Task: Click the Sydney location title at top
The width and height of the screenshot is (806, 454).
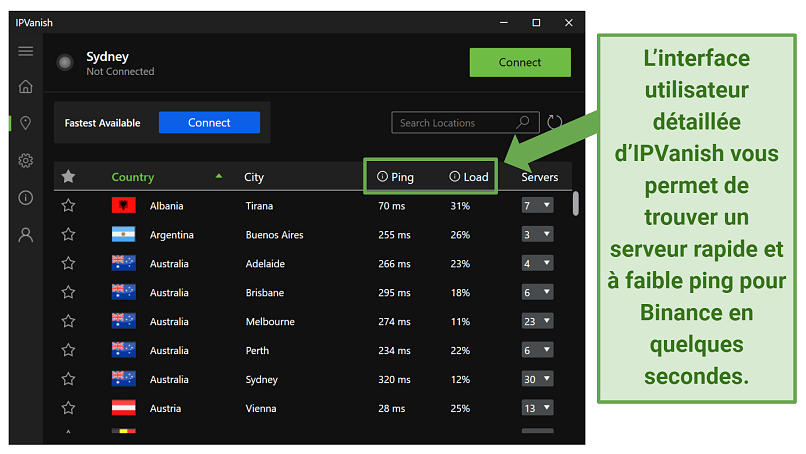Action: tap(107, 57)
